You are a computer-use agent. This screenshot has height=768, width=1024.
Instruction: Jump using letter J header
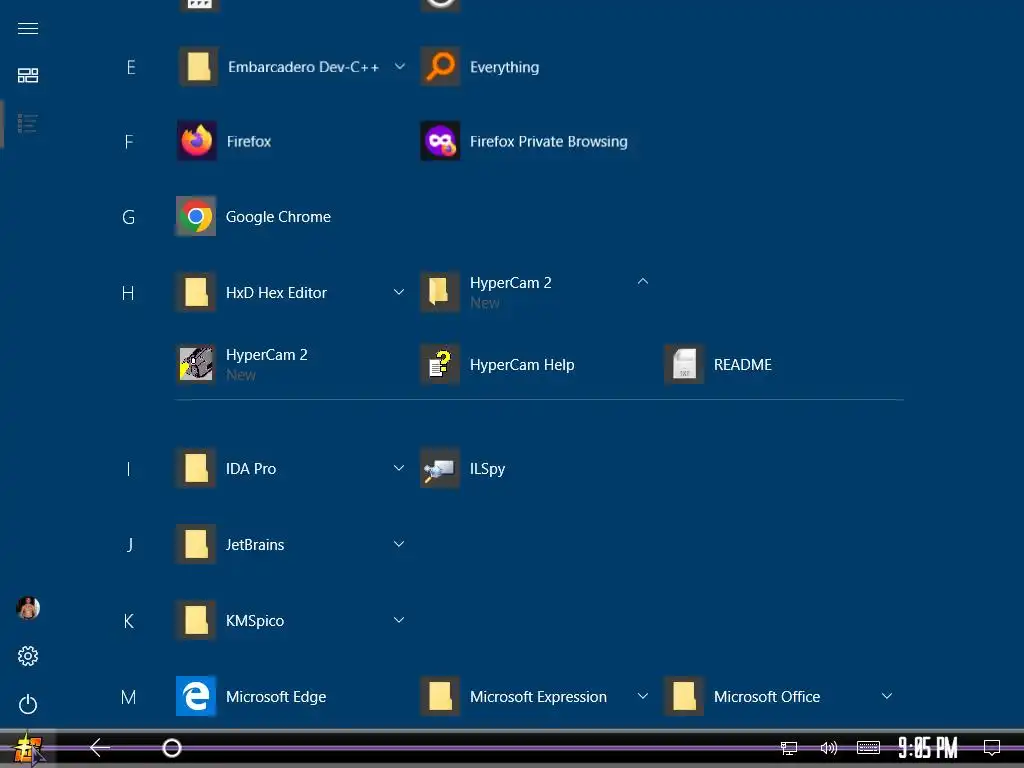tap(129, 545)
